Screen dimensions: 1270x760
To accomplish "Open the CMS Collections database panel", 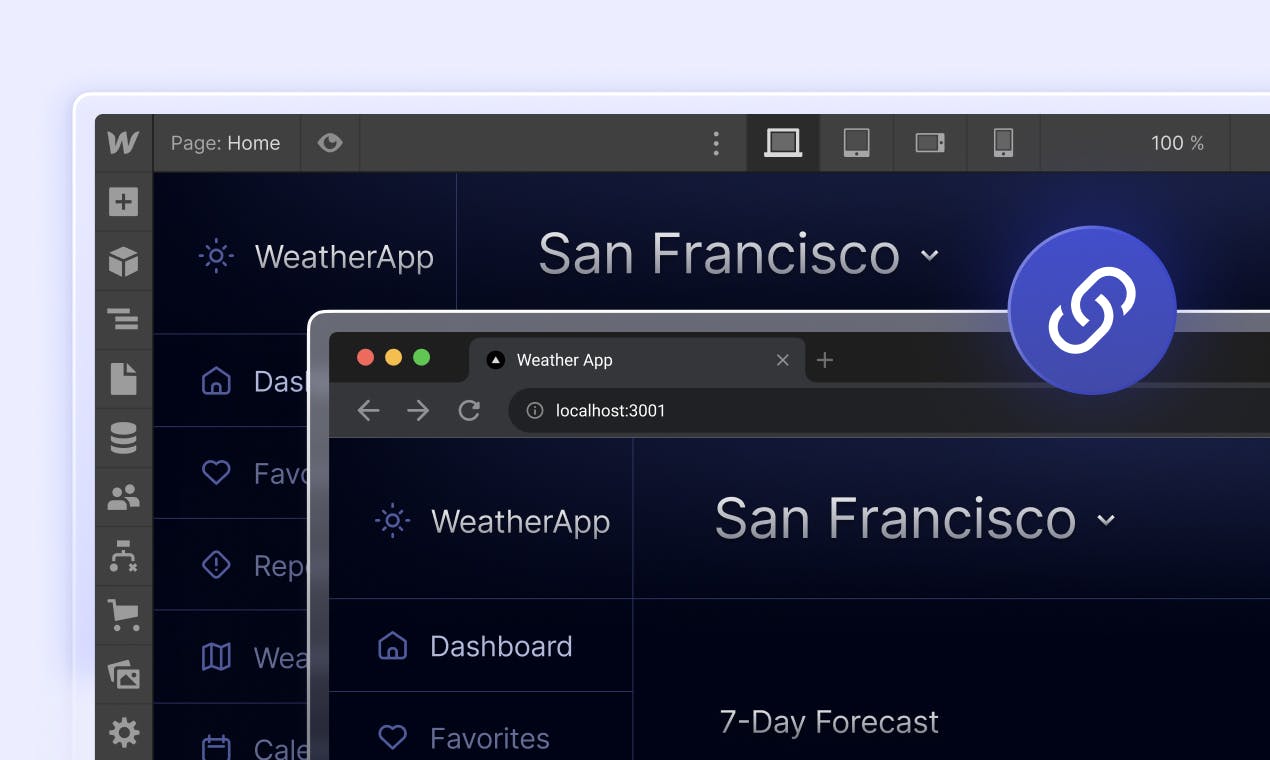I will 123,438.
